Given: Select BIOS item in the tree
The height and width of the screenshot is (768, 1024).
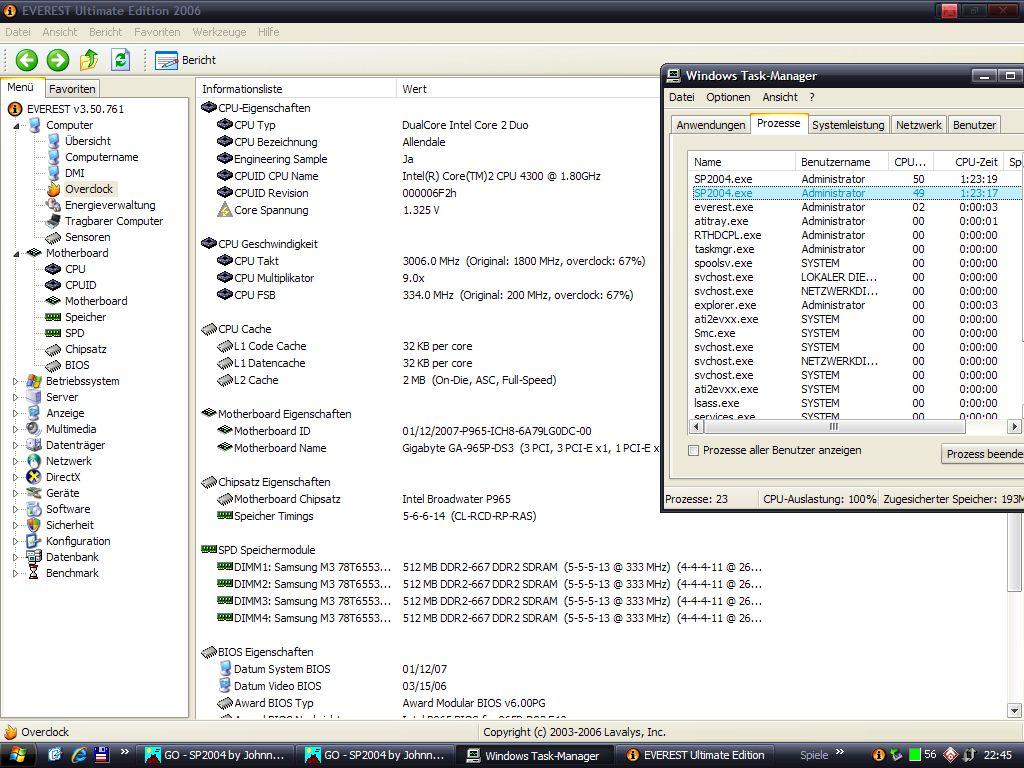Looking at the screenshot, I should [x=77, y=365].
